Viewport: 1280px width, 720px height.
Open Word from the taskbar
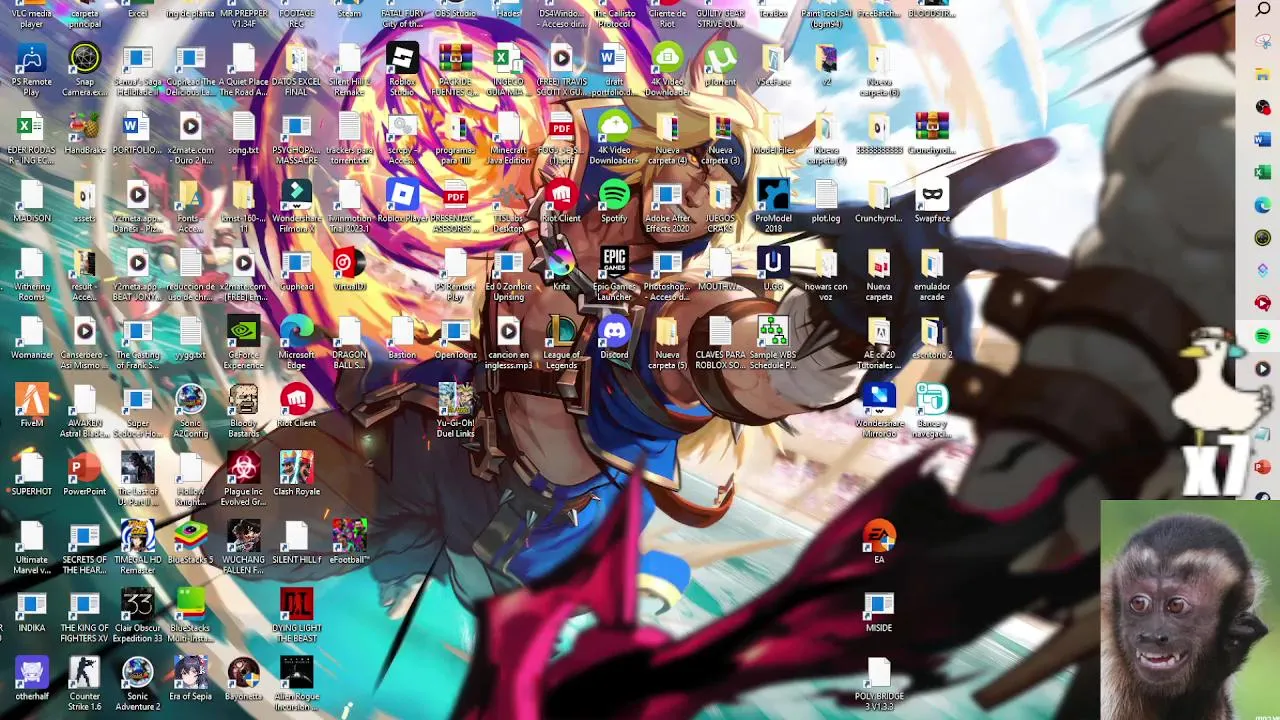pyautogui.click(x=1263, y=139)
